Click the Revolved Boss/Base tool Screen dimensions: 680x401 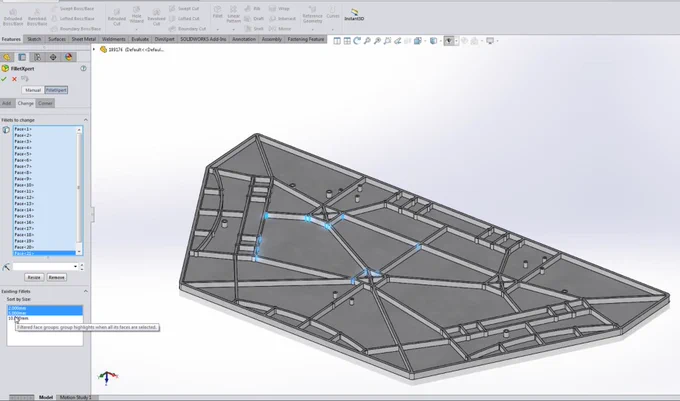coord(37,16)
